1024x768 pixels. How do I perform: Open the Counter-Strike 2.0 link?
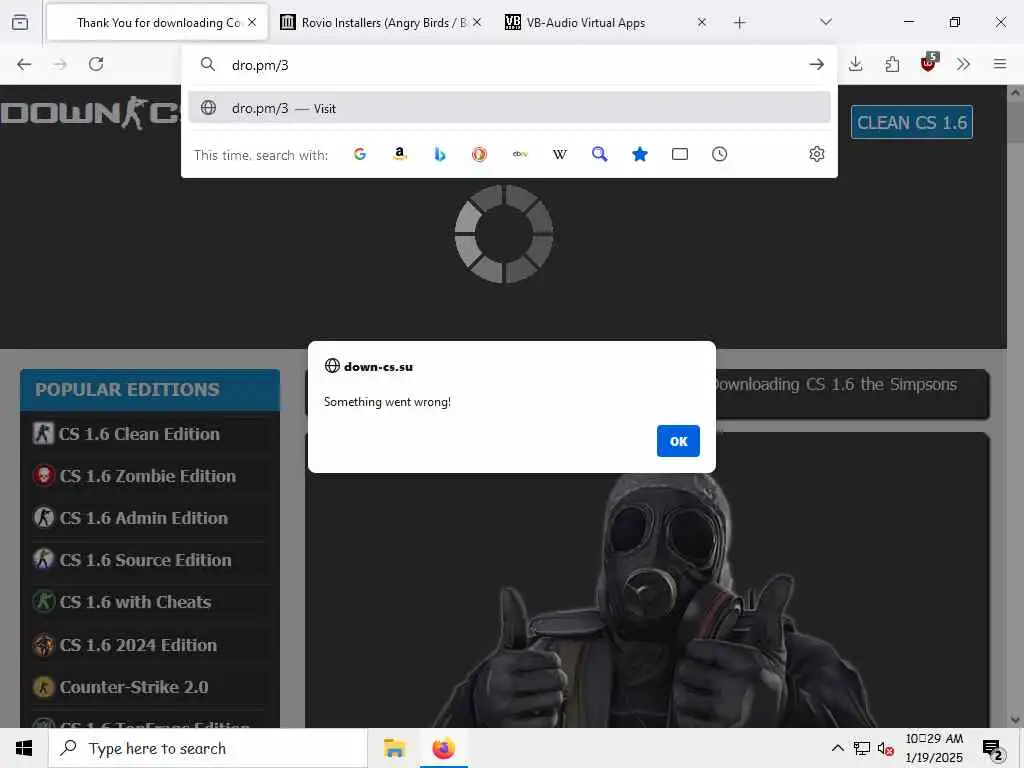pyautogui.click(x=134, y=687)
